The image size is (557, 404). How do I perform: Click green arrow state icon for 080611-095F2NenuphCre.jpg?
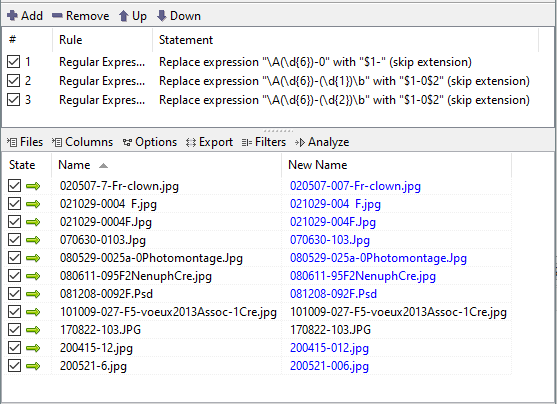pos(33,276)
